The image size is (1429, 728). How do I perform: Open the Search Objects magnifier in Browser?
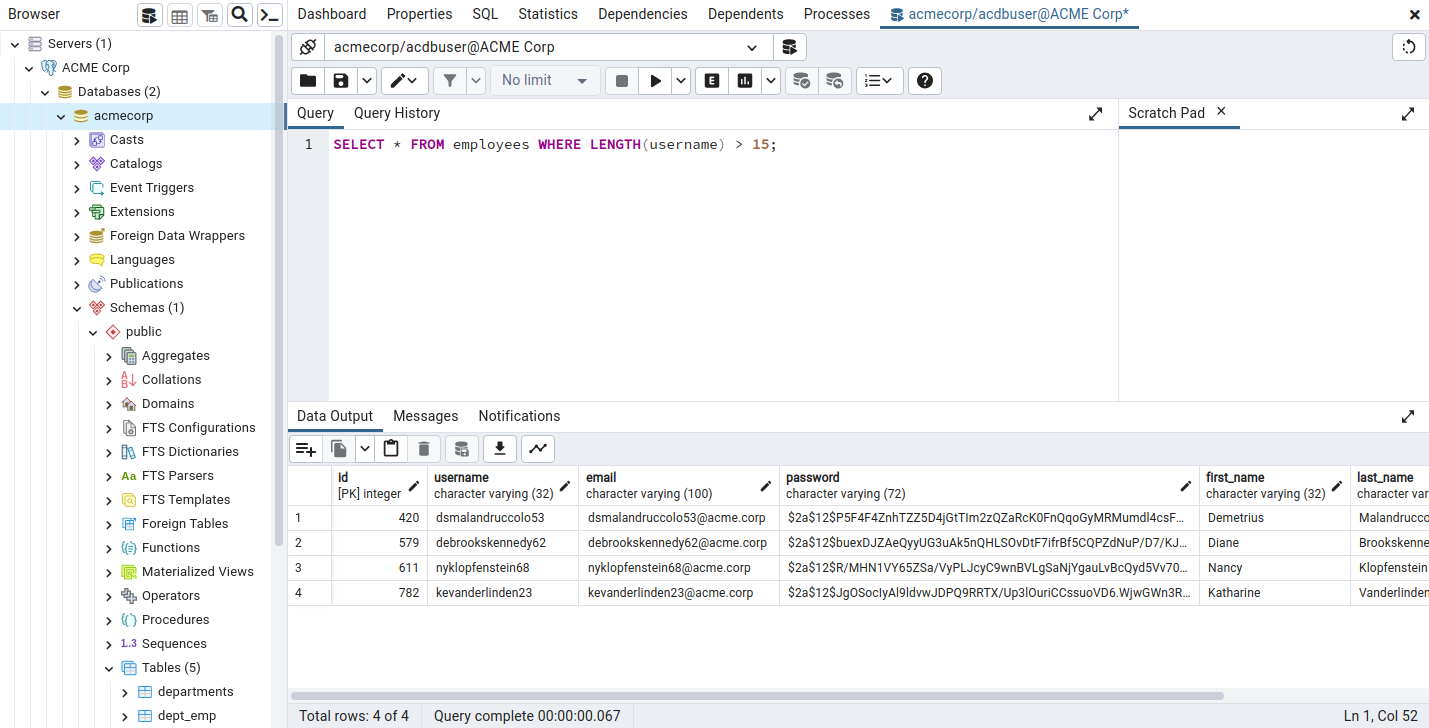[239, 15]
